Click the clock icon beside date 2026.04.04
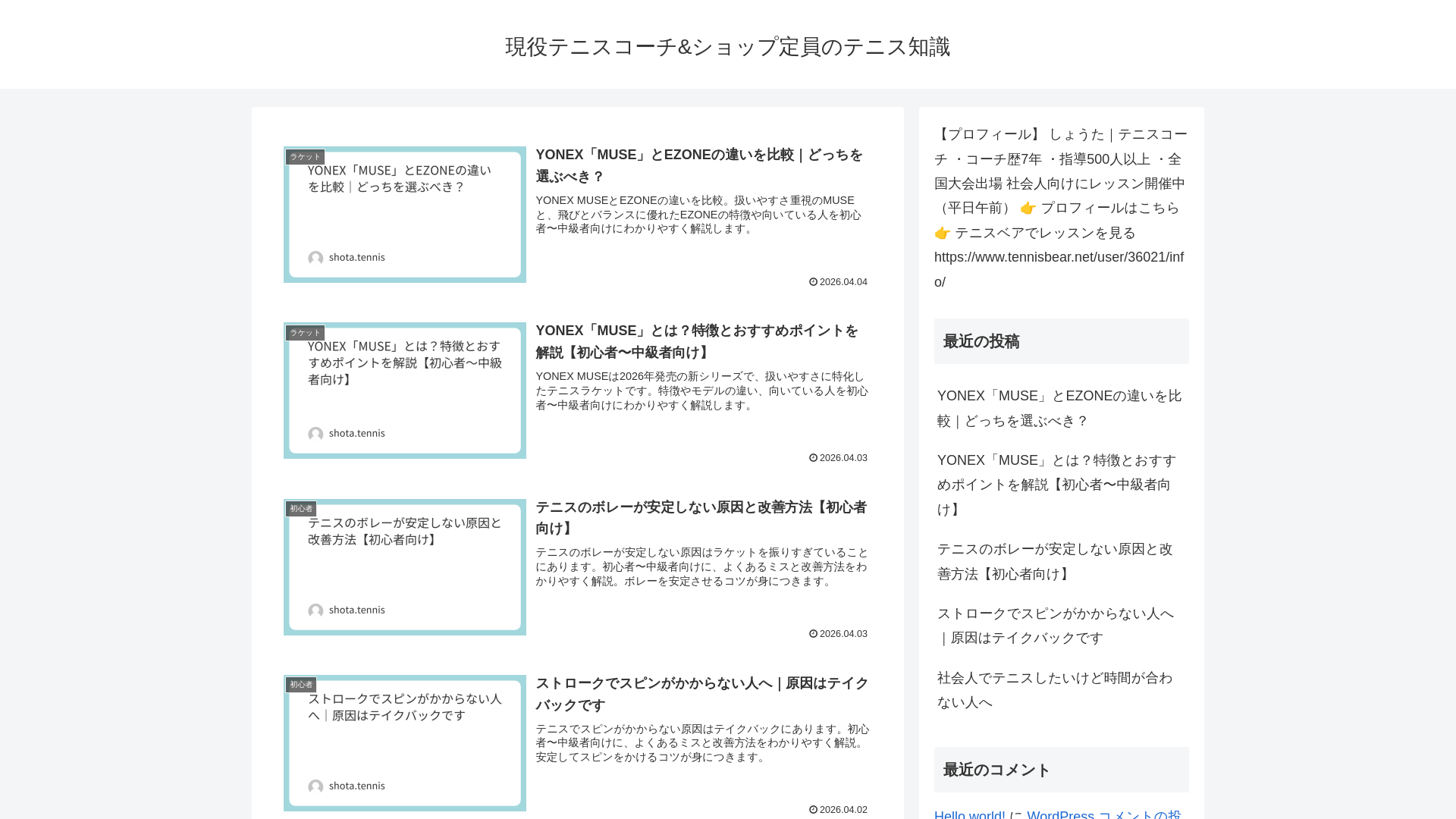This screenshot has width=1456, height=819. coord(813,282)
